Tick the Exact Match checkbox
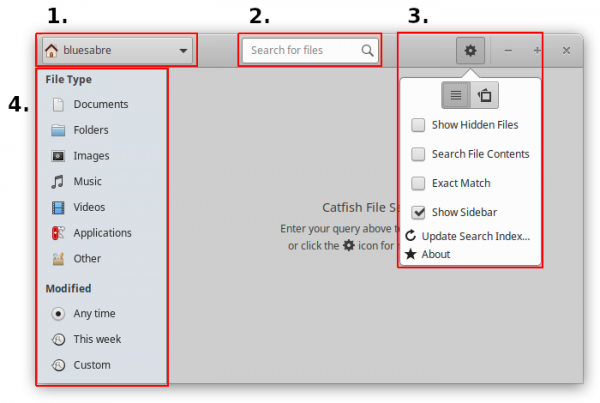Image resolution: width=600 pixels, height=403 pixels. pyautogui.click(x=418, y=183)
